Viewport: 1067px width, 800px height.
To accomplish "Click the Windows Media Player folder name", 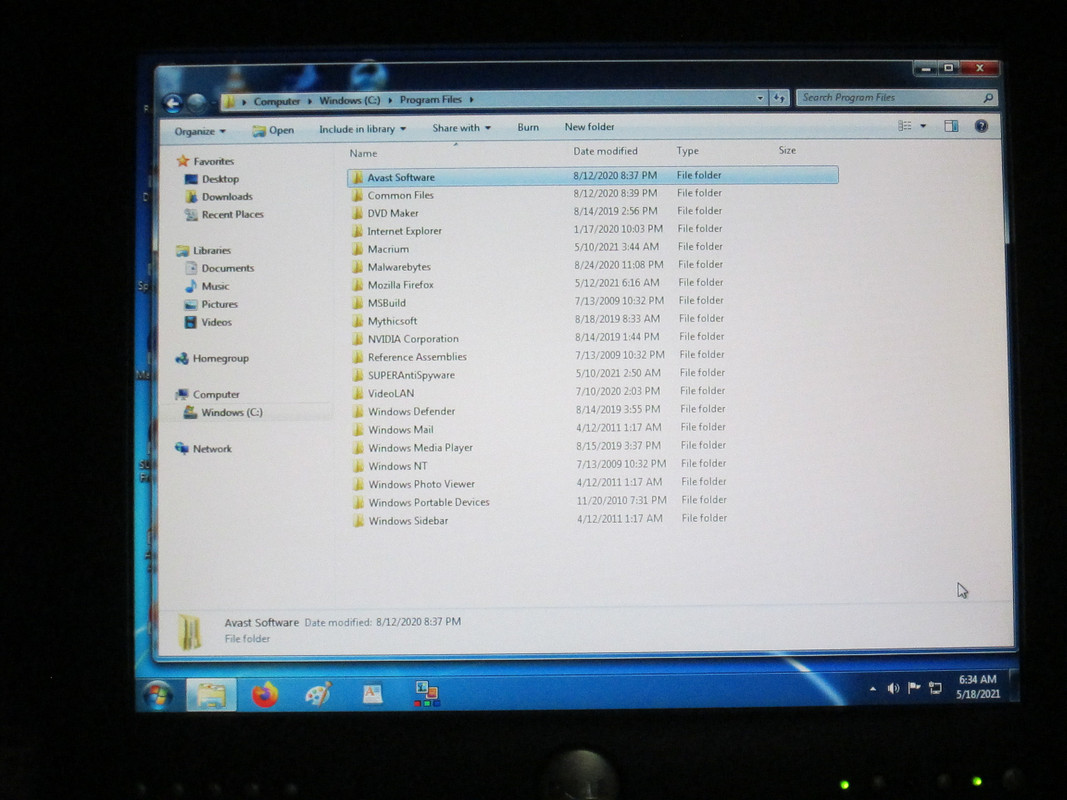I will (x=421, y=448).
